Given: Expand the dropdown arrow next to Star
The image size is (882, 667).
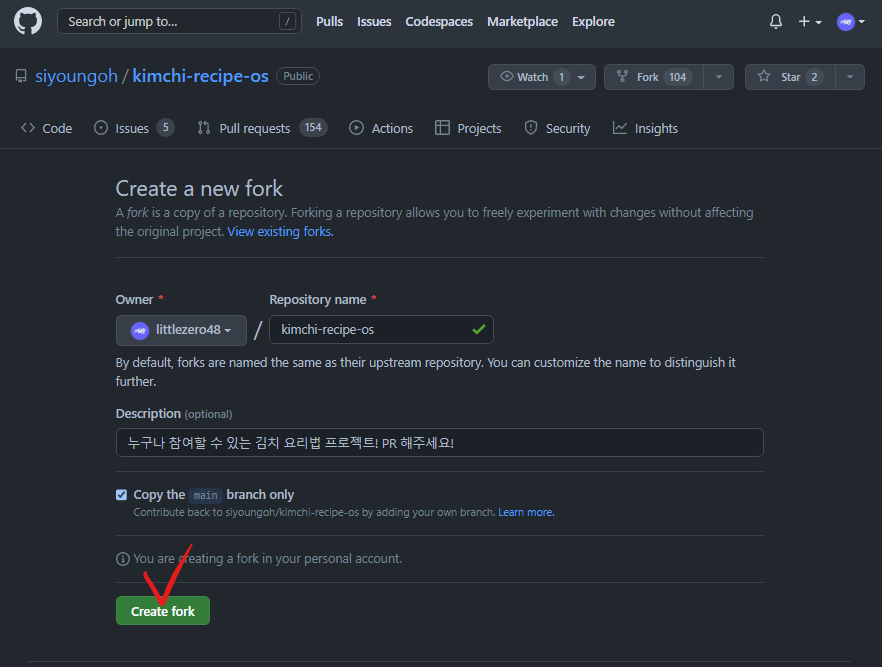Looking at the screenshot, I should coord(850,77).
